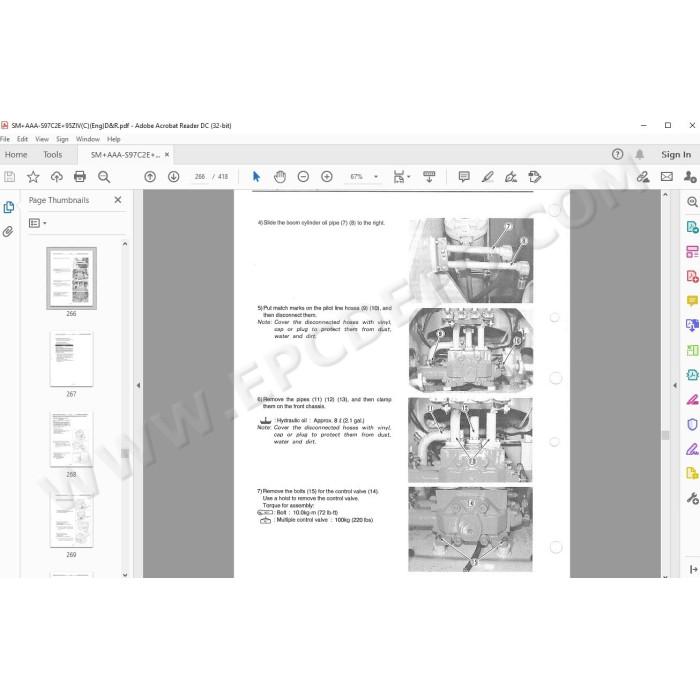
Task: Open the Sign document pen tool
Action: 511,177
